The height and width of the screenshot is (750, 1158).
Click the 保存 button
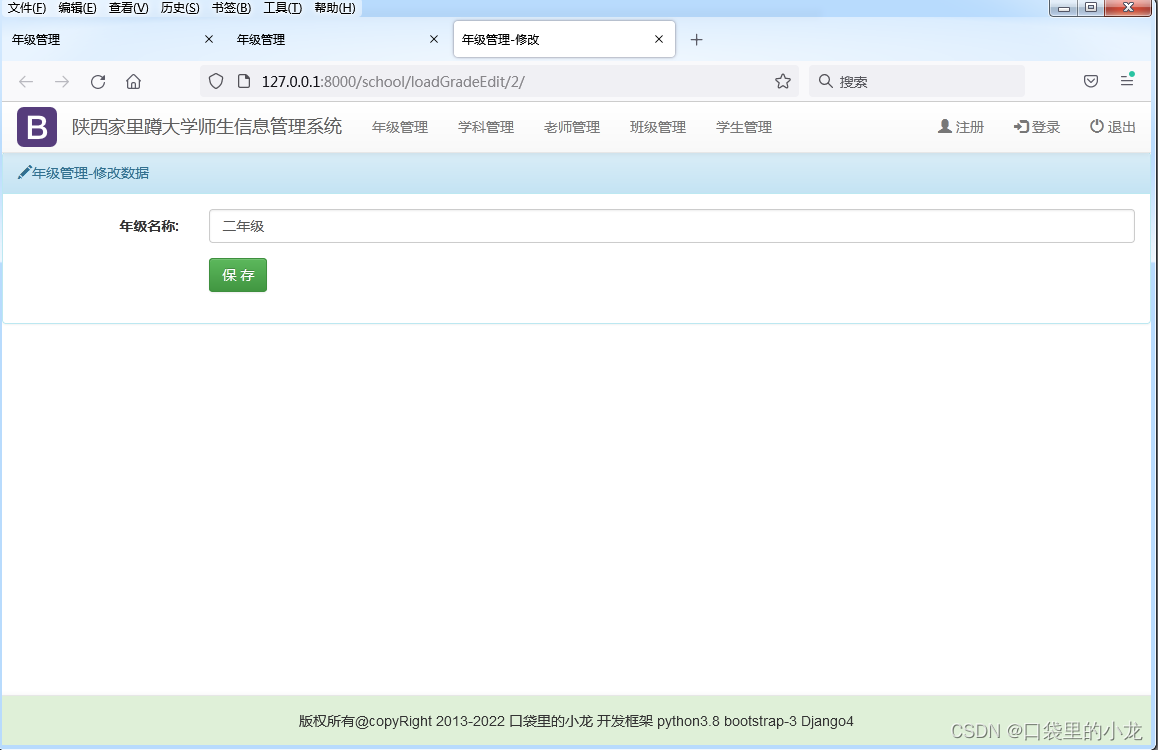[238, 275]
